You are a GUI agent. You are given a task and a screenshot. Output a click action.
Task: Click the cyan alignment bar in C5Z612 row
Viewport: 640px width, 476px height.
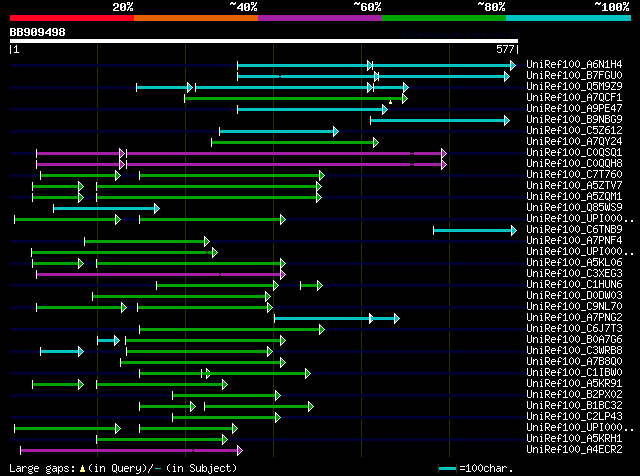pos(279,131)
